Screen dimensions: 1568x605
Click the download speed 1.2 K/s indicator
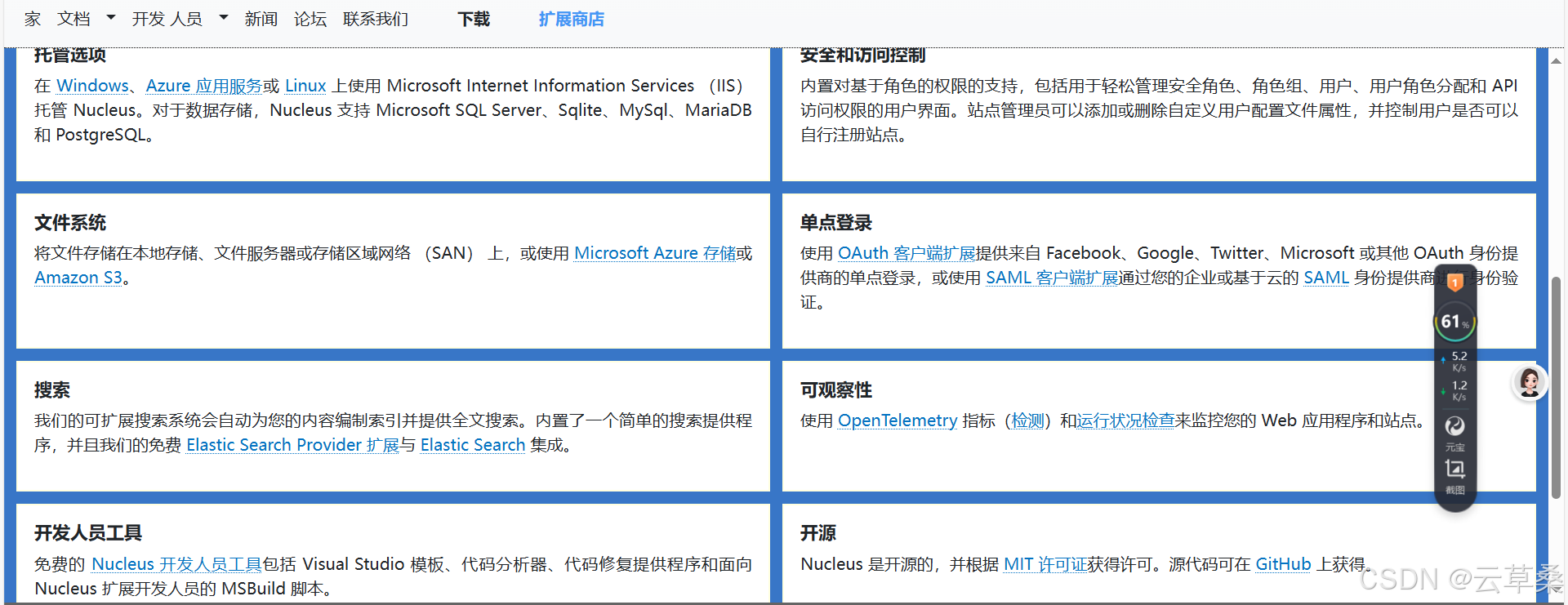(1454, 390)
